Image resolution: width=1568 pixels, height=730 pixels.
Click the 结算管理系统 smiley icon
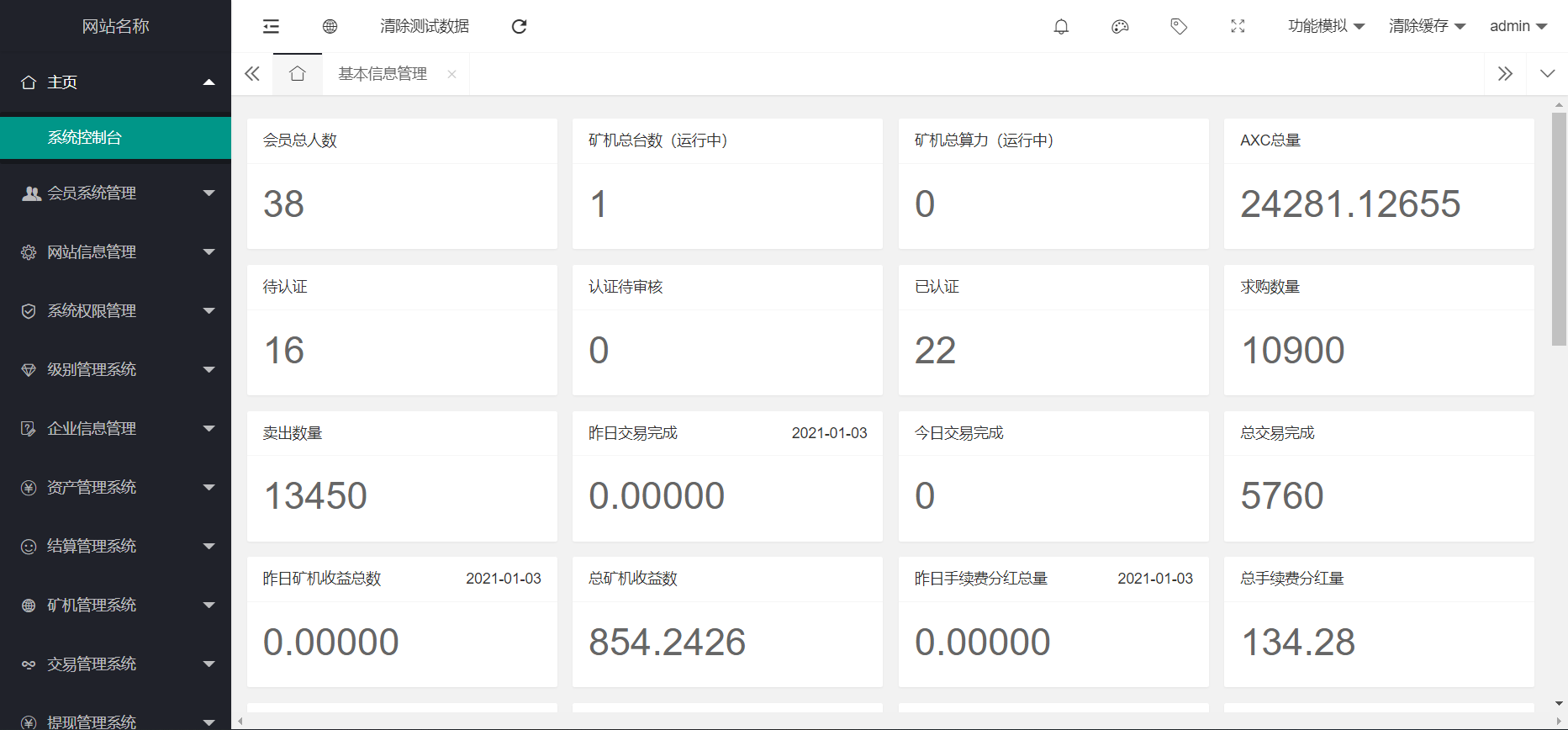pos(29,547)
